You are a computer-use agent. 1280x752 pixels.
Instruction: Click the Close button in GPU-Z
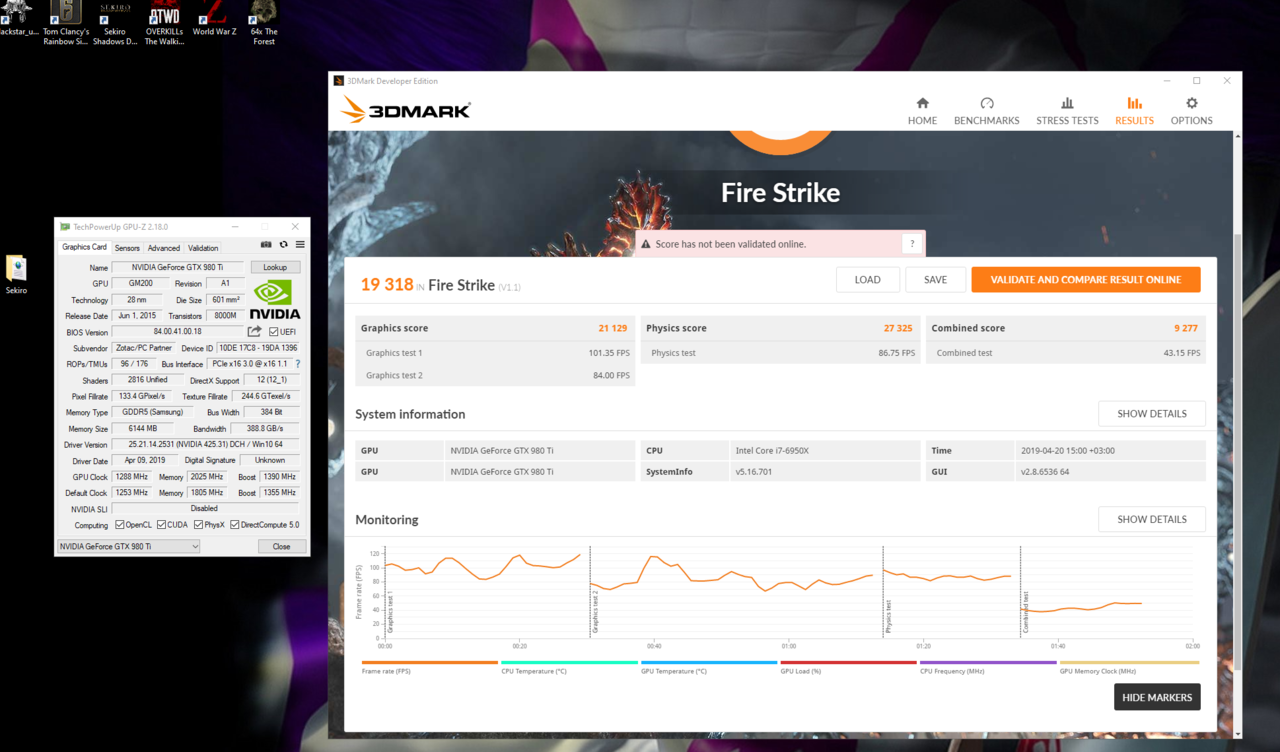(x=281, y=546)
